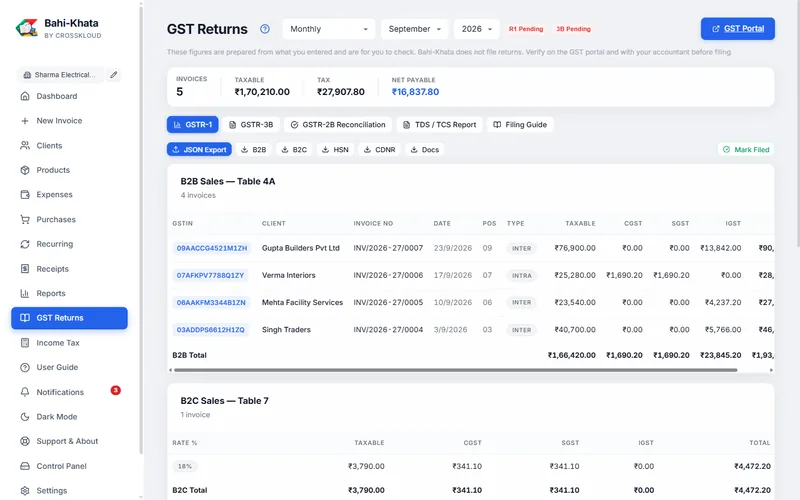Open the Sharma Electrical business selector
The width and height of the screenshot is (800, 500).
[61, 74]
